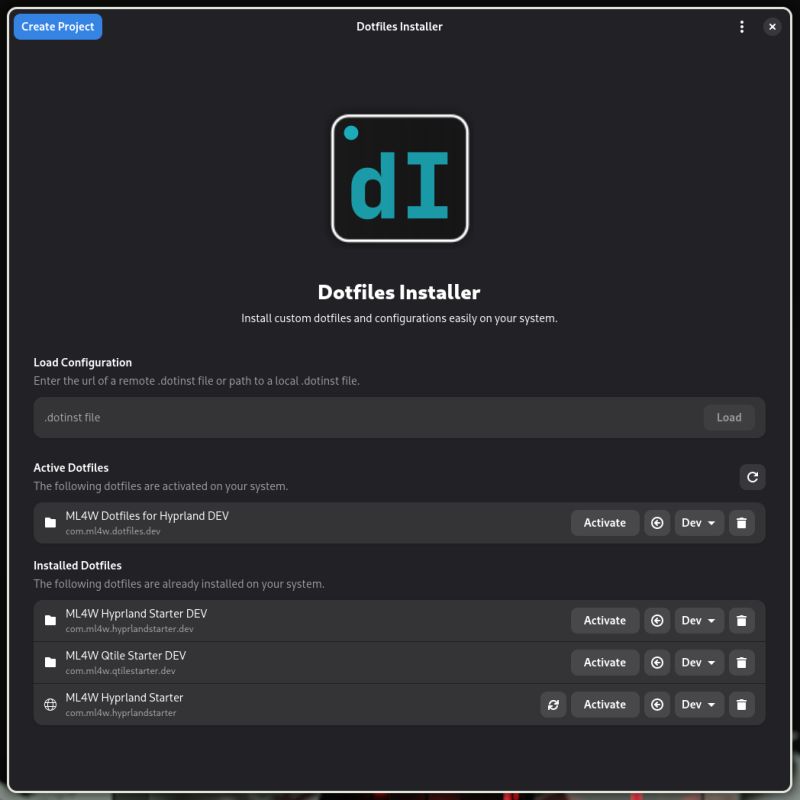Delete ML4W Qtile Starter DEV using its trash icon
The height and width of the screenshot is (800, 800).
coord(741,662)
